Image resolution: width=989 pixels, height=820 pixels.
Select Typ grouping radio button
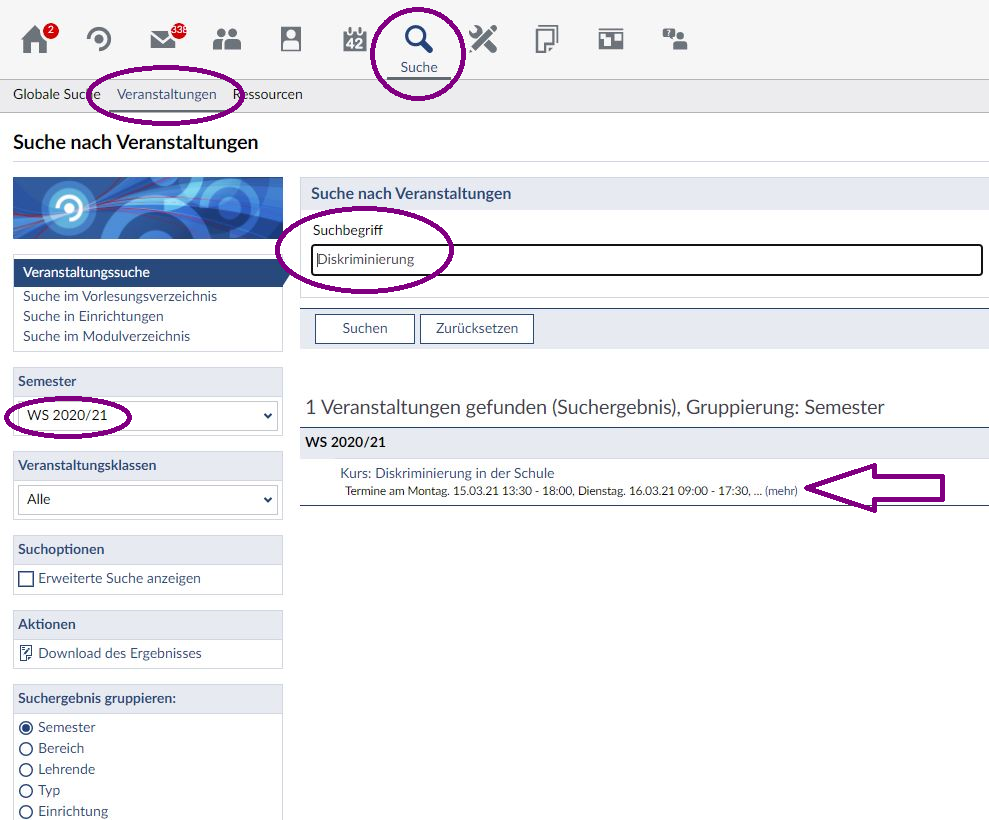pyautogui.click(x=26, y=790)
